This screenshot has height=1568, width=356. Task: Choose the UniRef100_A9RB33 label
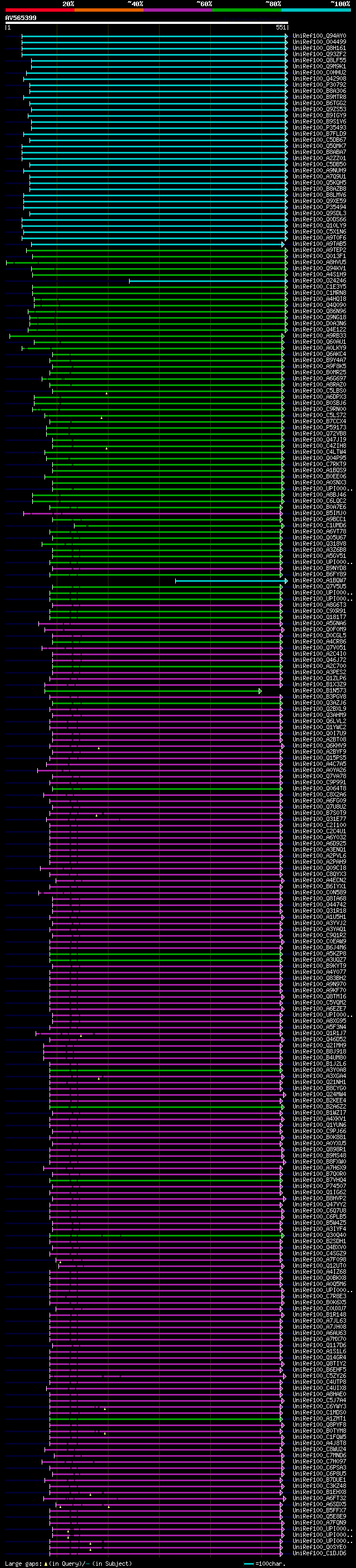pyautogui.click(x=319, y=335)
